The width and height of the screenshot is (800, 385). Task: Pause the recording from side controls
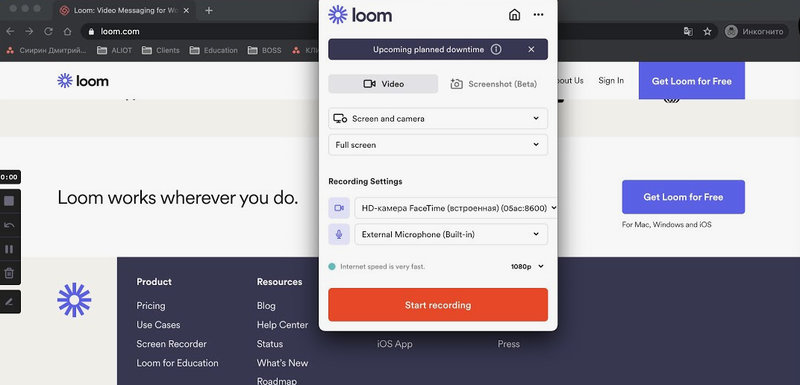click(9, 249)
